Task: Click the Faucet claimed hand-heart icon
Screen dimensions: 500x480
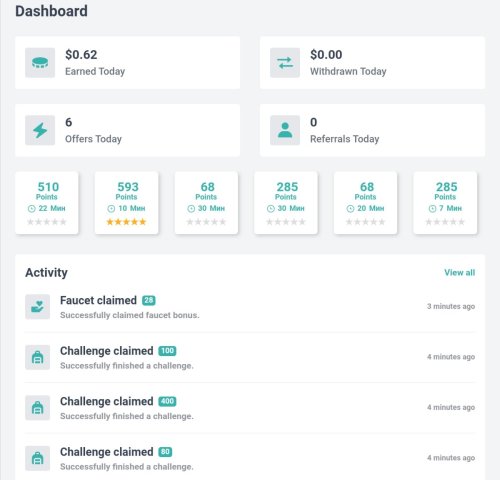Action: click(38, 307)
